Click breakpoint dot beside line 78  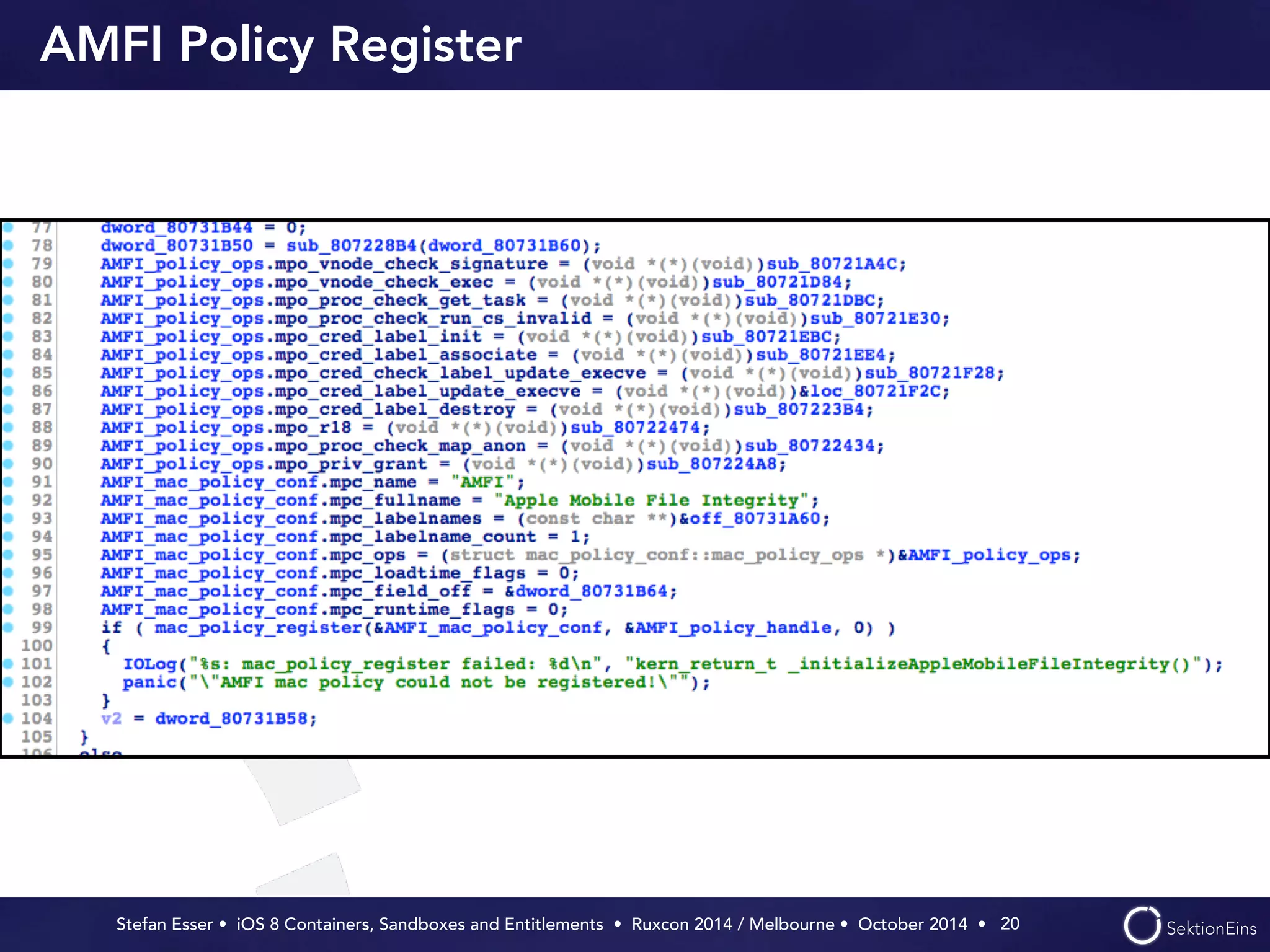coord(8,245)
